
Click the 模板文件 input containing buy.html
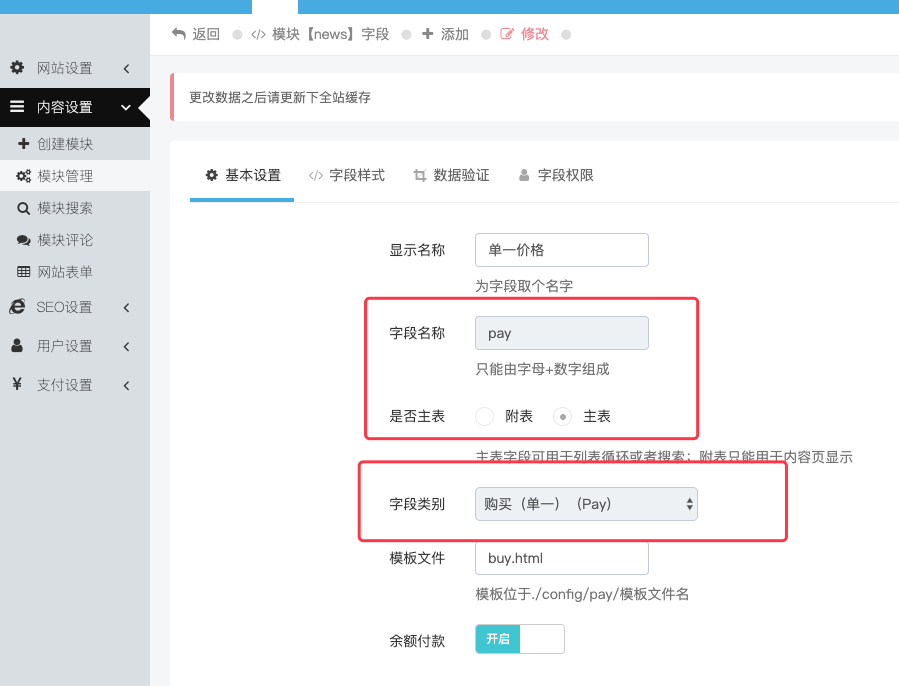(562, 558)
